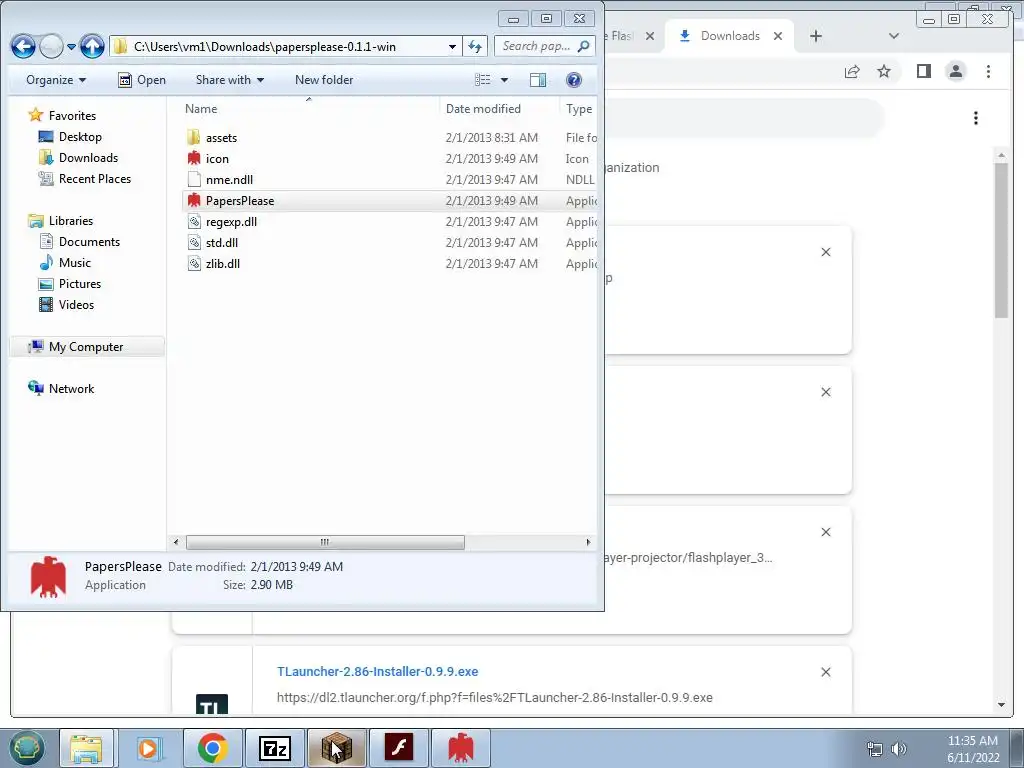Open Music library

[x=65, y=263]
